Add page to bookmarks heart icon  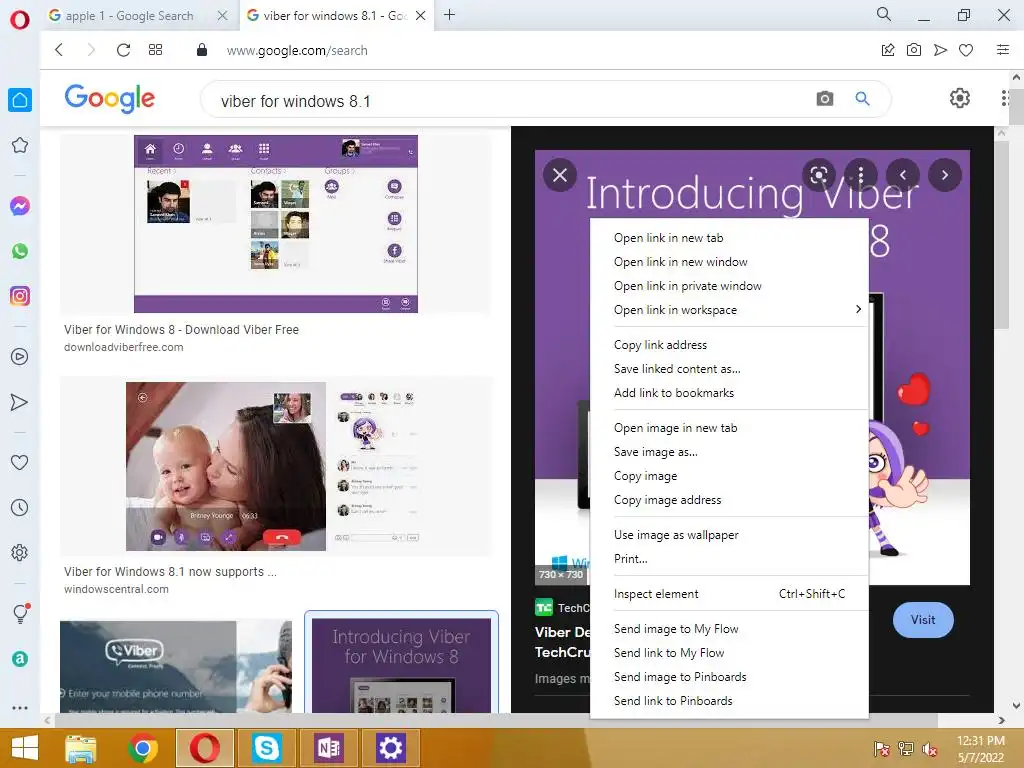pos(966,50)
